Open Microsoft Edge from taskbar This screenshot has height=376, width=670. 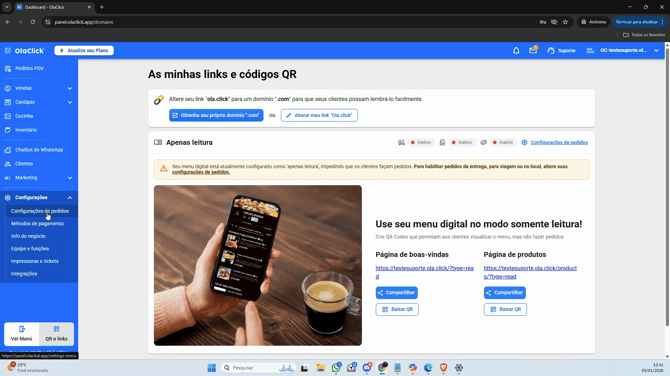point(428,368)
